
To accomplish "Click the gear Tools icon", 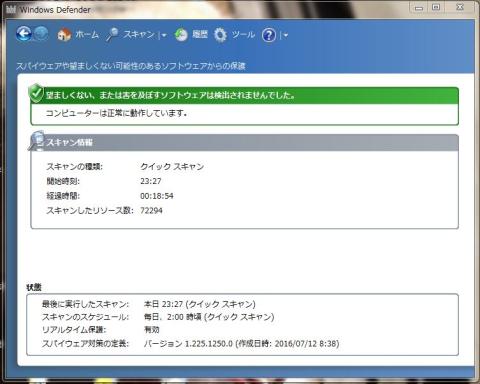I will click(220, 35).
